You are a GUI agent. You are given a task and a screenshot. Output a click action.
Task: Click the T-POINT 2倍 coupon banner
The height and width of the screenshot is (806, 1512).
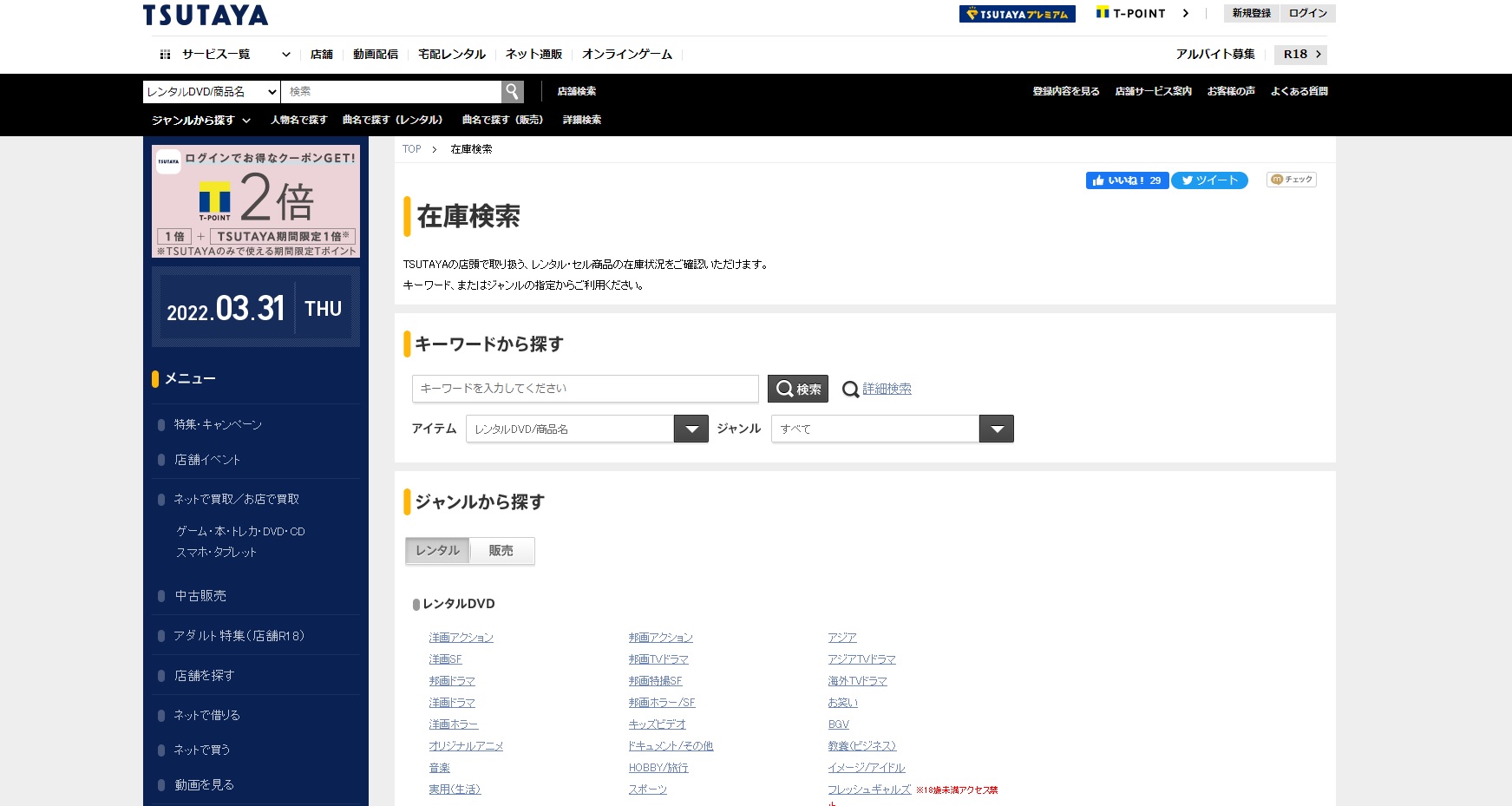tap(256, 201)
